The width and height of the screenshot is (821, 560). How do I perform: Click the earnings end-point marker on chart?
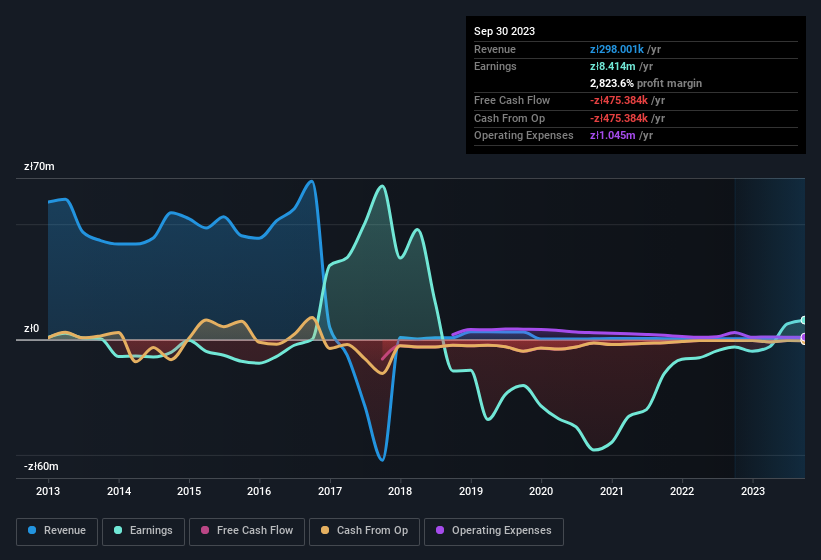[803, 320]
